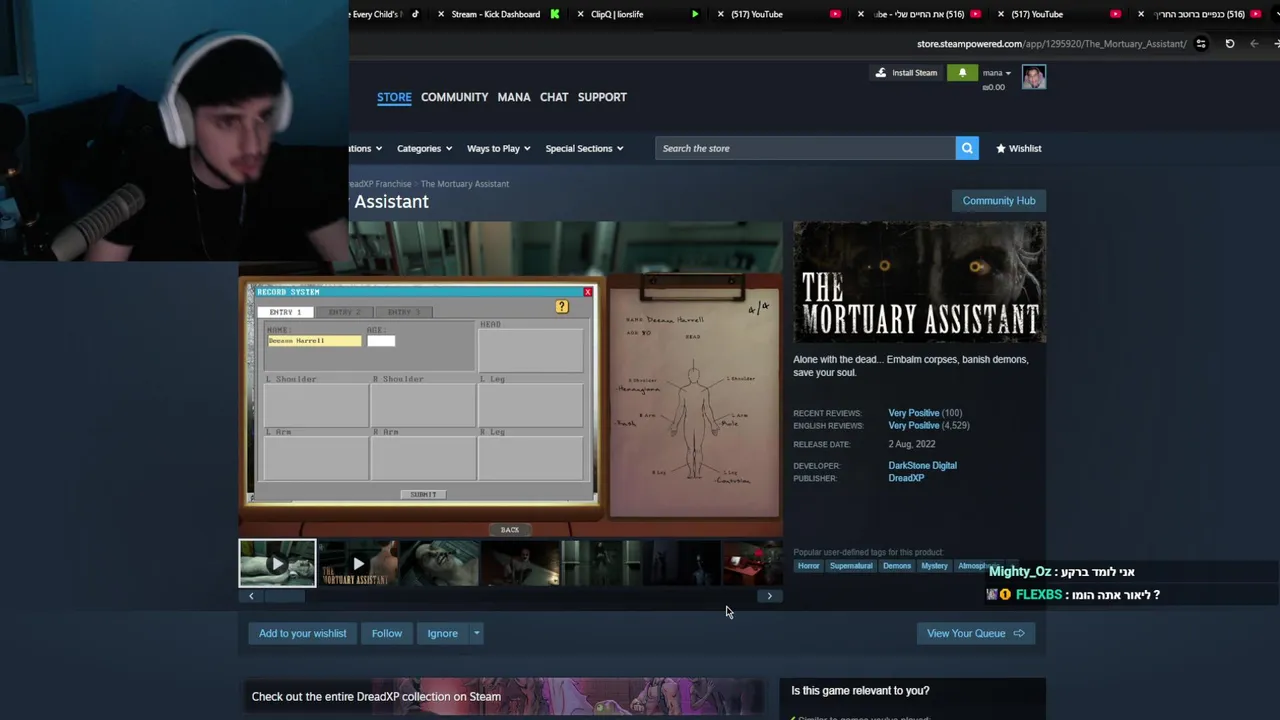This screenshot has height=720, width=1280.
Task: Open the CHAT menu item
Action: tap(554, 97)
